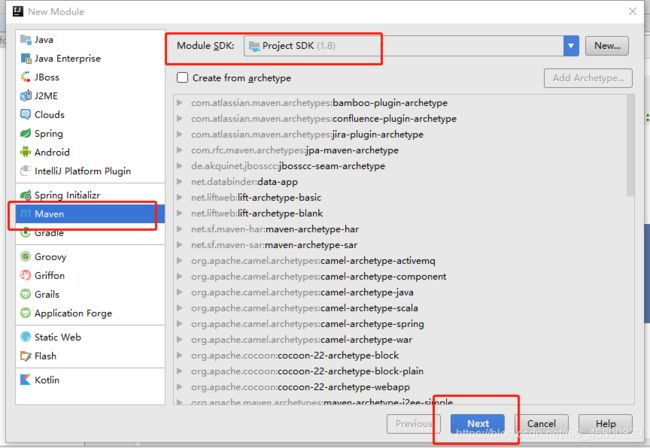Screen dimensions: 650x448
Task: Click the Cancel button
Action: (541, 424)
